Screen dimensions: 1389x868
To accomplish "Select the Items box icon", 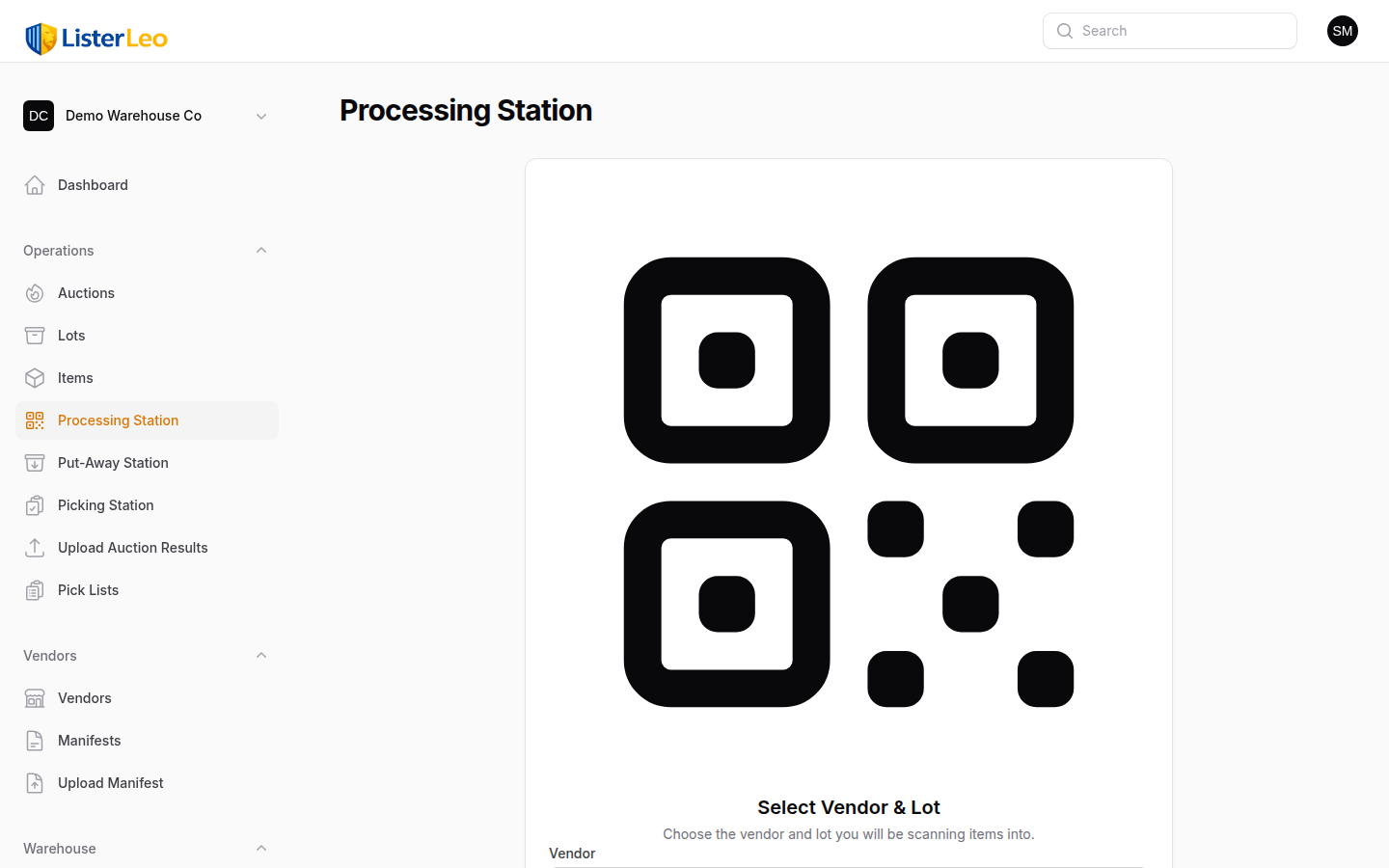I will pyautogui.click(x=34, y=377).
